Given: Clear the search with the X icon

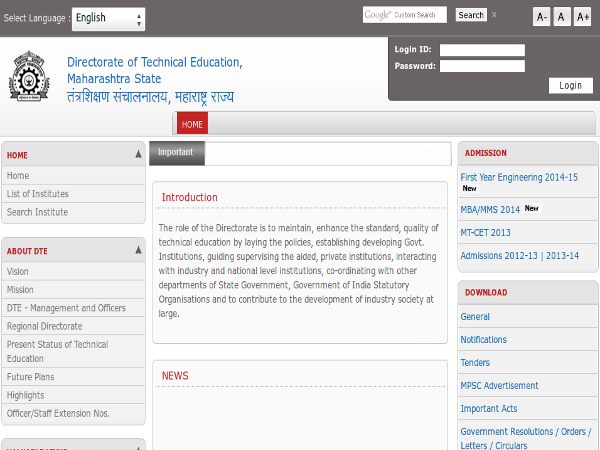Looking at the screenshot, I should pyautogui.click(x=494, y=15).
